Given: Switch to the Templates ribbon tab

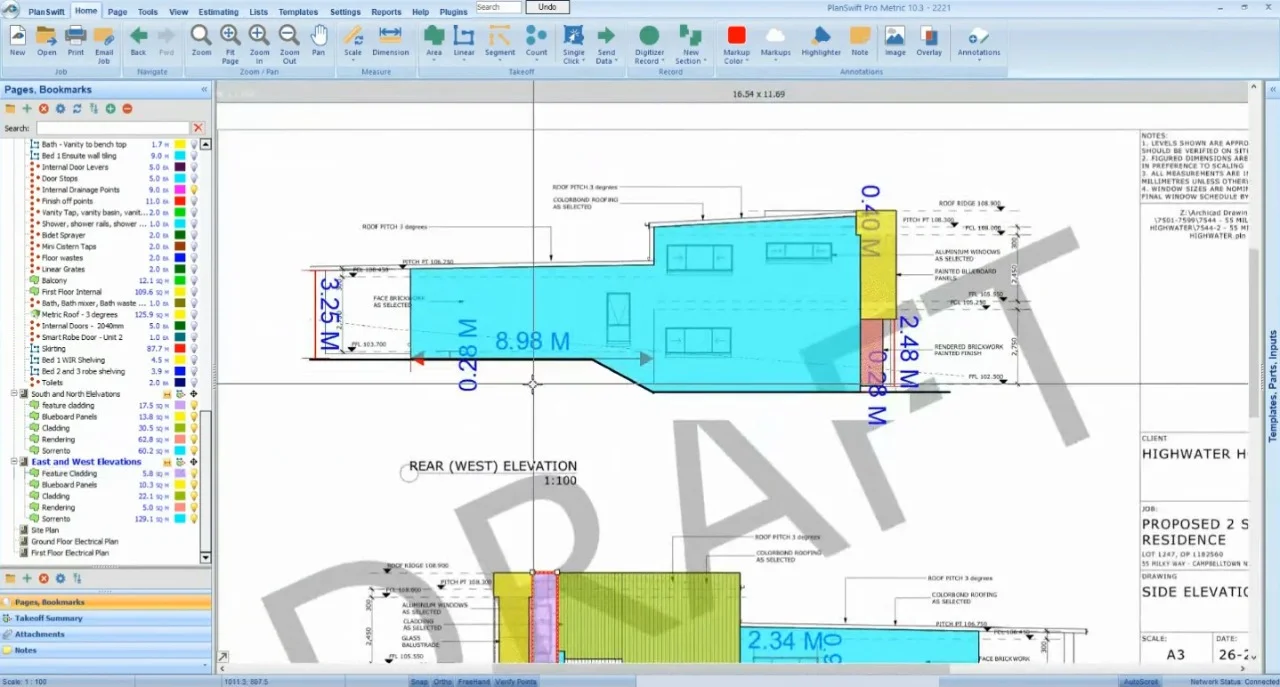Looking at the screenshot, I should (x=298, y=12).
